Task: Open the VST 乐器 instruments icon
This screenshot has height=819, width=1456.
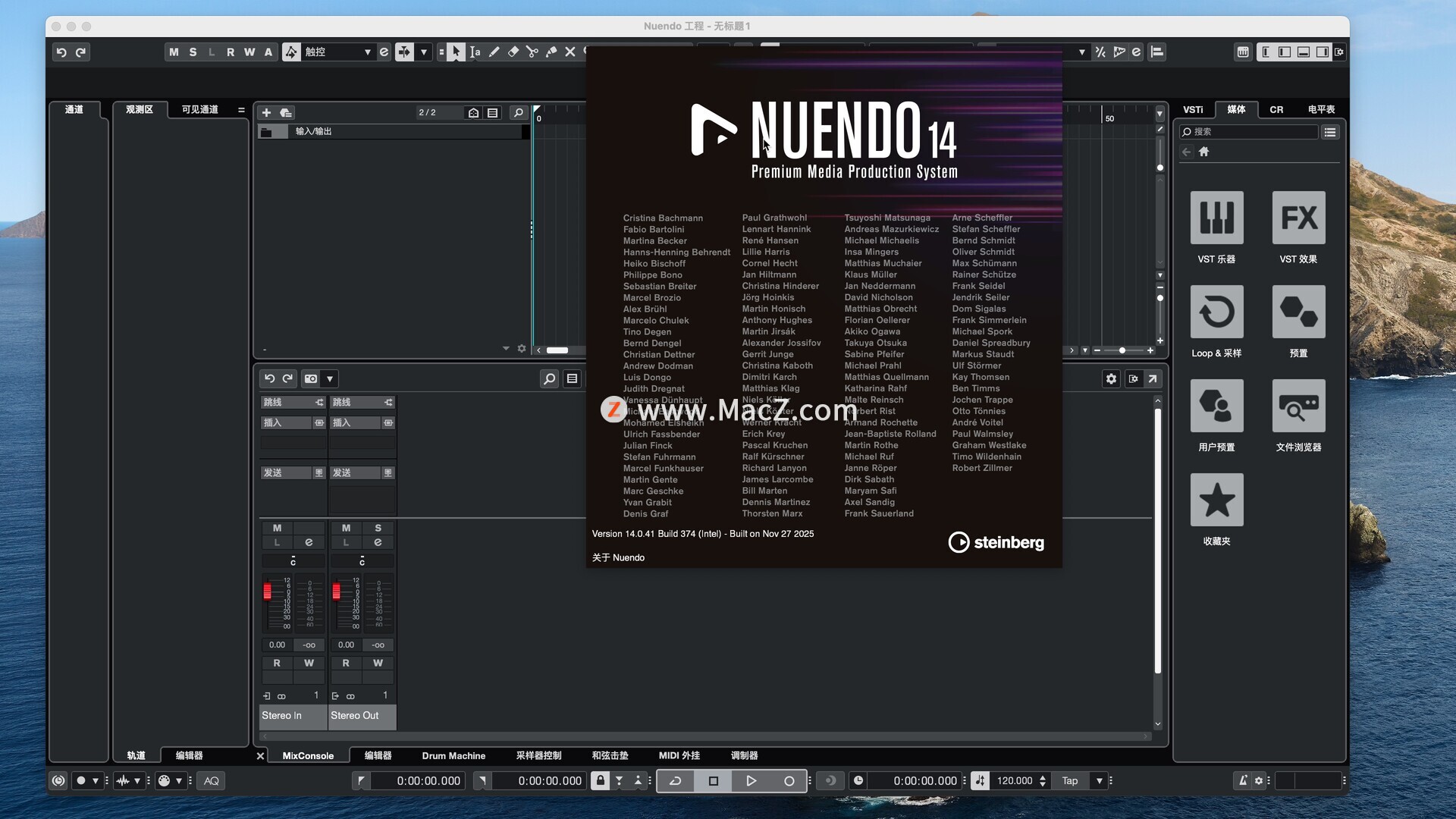Action: (1216, 218)
